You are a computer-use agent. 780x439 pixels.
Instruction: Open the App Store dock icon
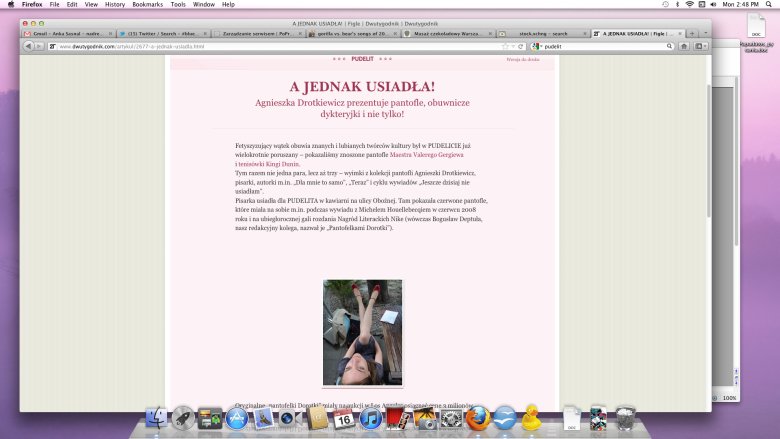[x=237, y=418]
